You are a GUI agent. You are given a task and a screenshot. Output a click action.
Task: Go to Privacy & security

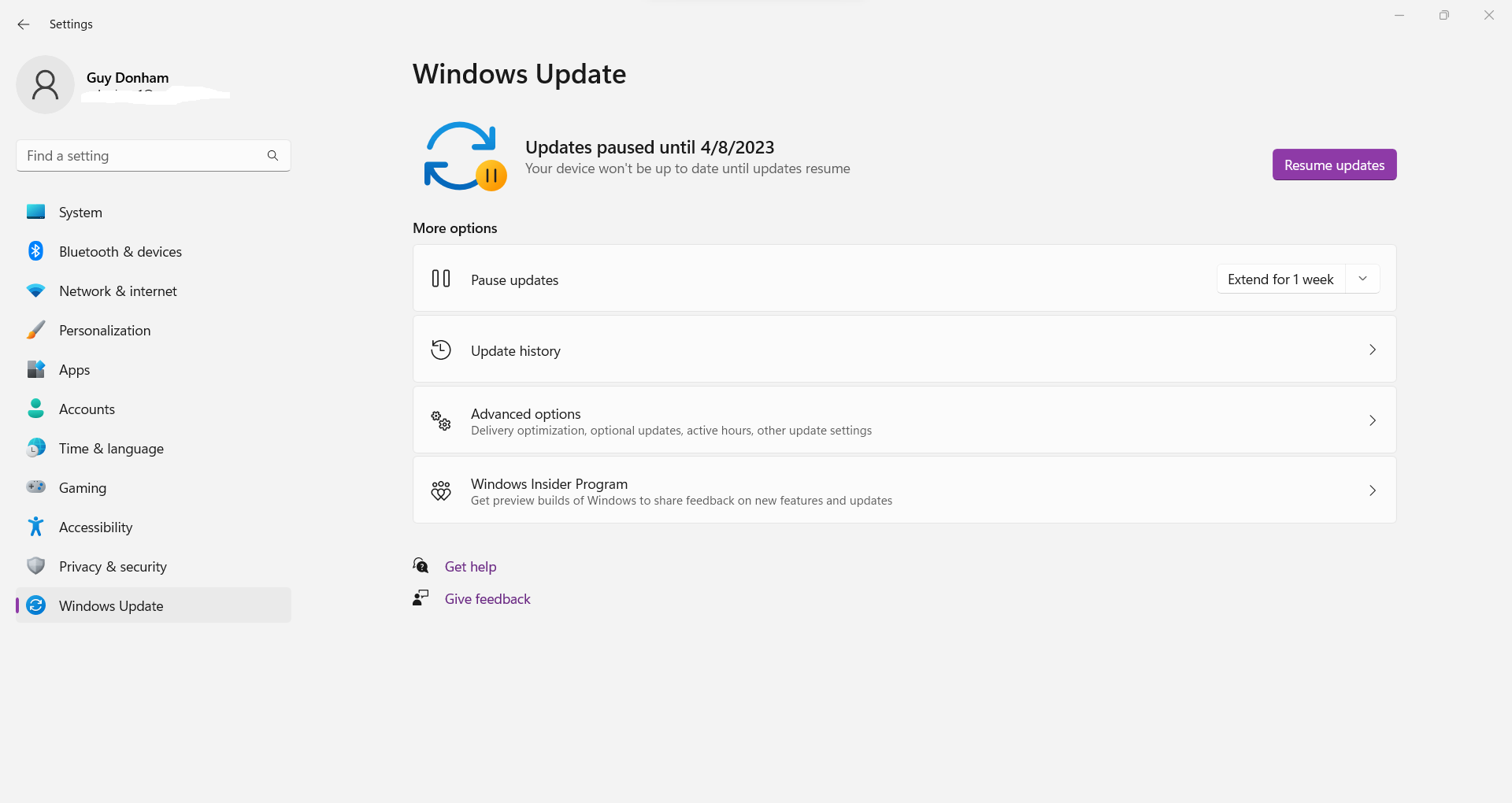click(154, 566)
